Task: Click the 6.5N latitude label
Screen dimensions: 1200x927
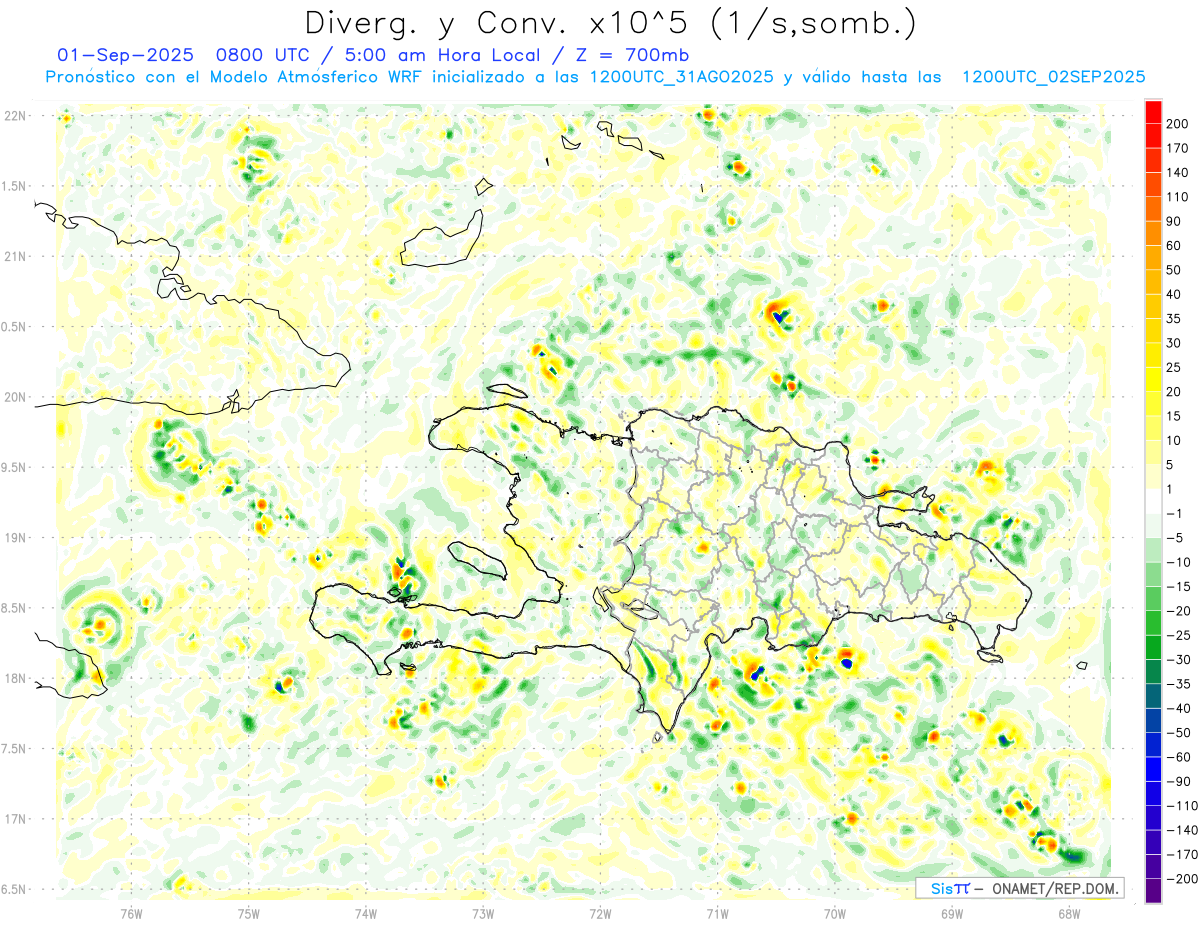Action: click(12, 890)
